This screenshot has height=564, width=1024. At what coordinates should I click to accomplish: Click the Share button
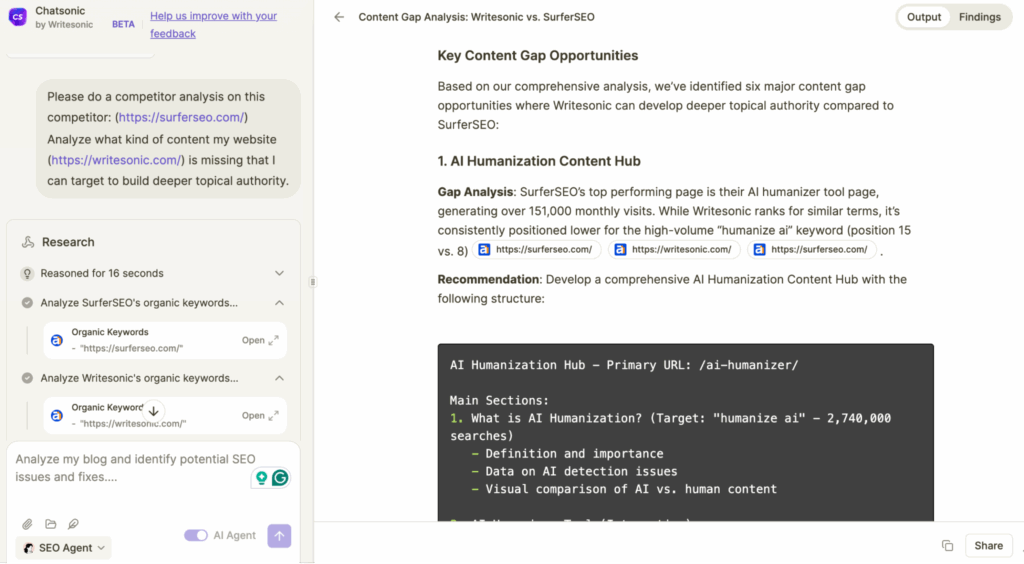pyautogui.click(x=988, y=546)
